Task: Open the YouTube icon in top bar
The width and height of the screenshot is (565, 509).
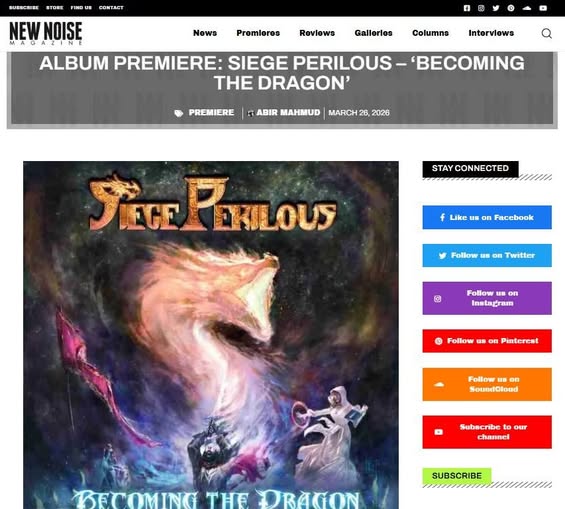Action: [x=543, y=8]
